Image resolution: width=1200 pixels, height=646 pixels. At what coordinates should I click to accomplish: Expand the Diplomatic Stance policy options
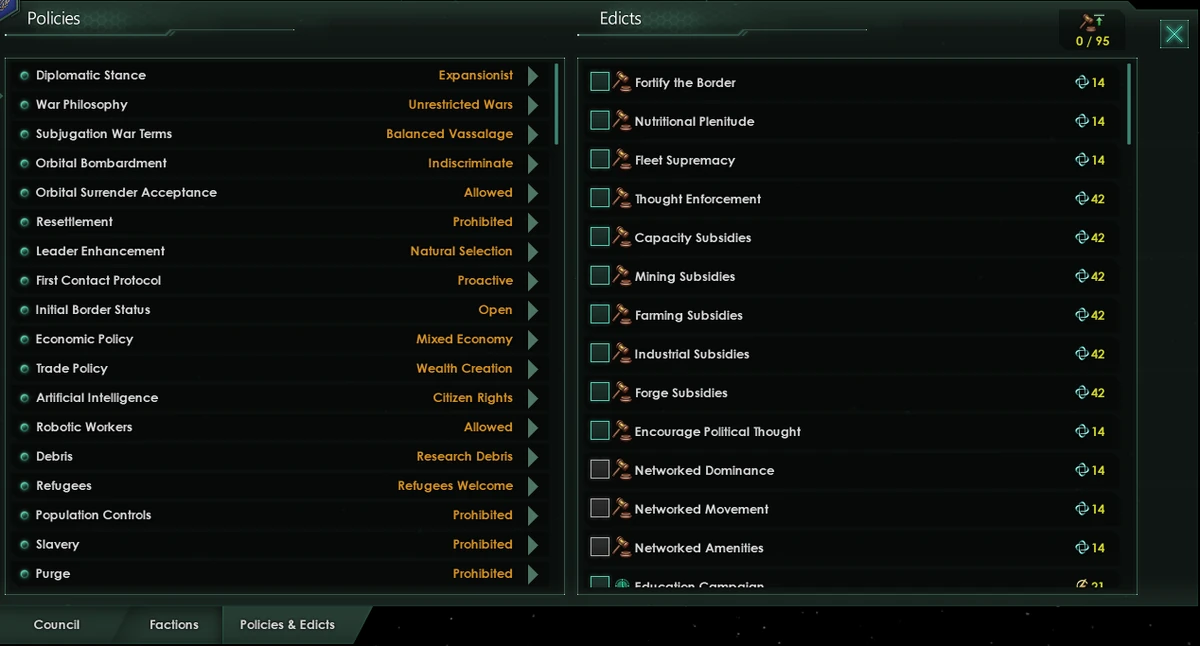533,75
